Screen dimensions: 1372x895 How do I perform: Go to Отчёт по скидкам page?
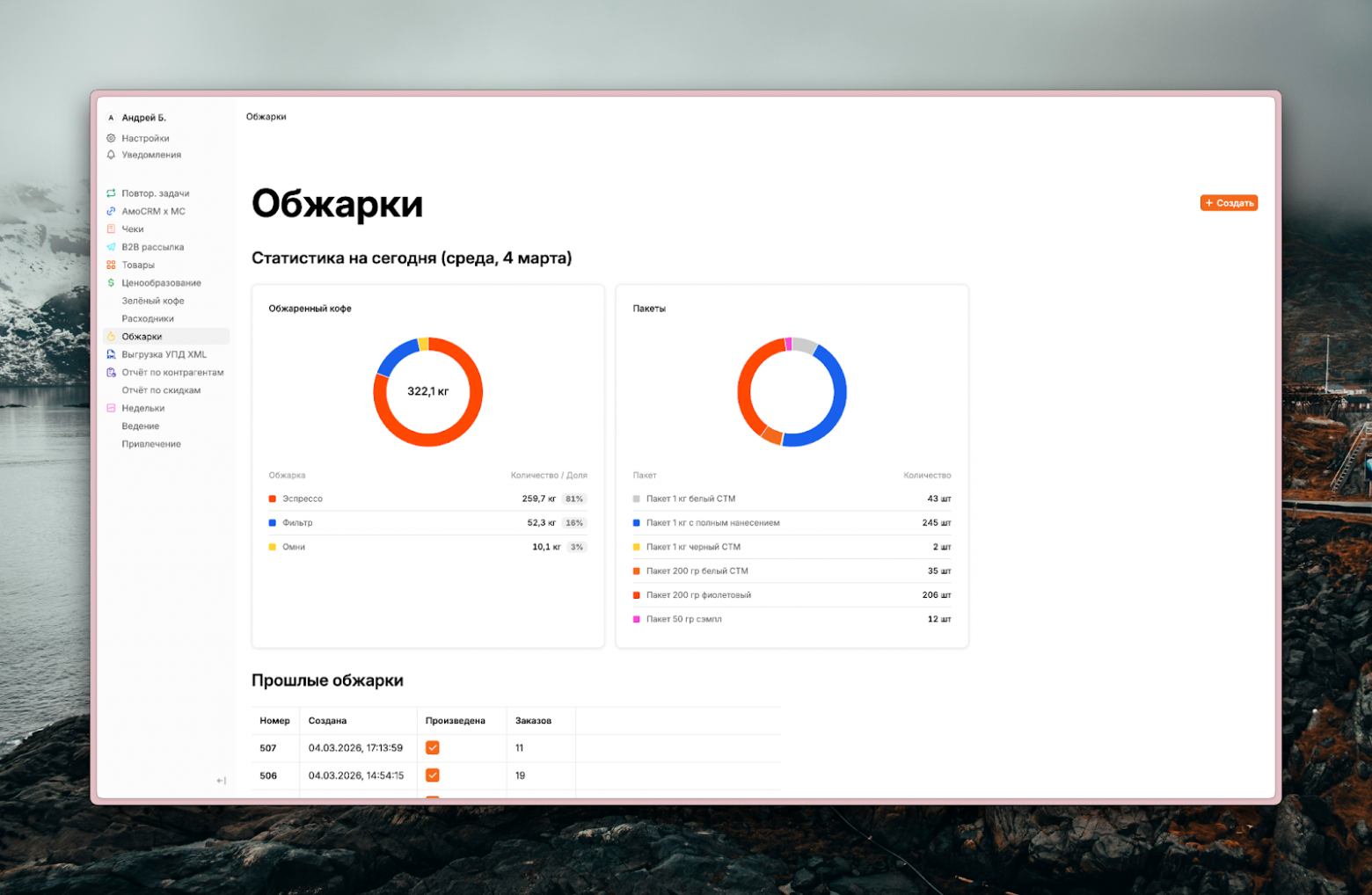[161, 390]
